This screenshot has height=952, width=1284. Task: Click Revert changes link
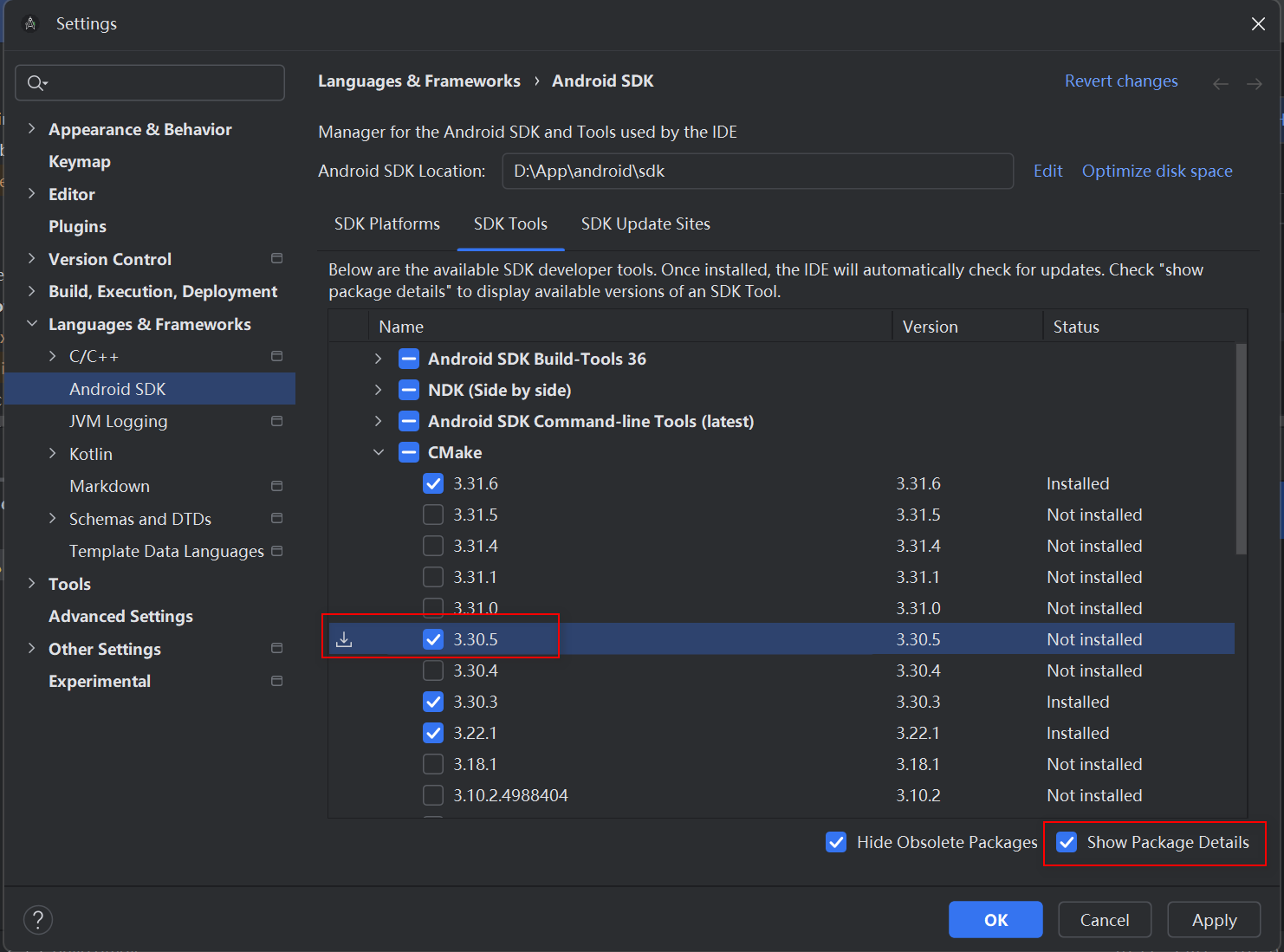coord(1121,81)
